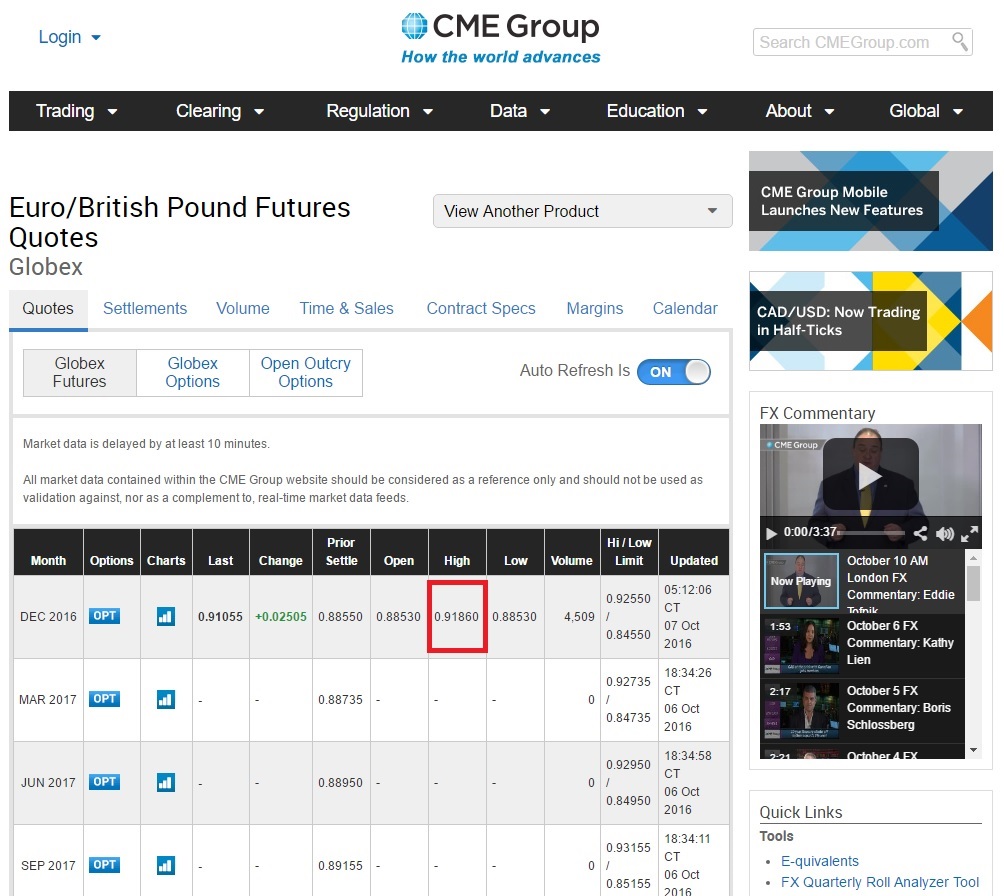Open the Calendar tab
The image size is (1004, 896).
pos(684,309)
